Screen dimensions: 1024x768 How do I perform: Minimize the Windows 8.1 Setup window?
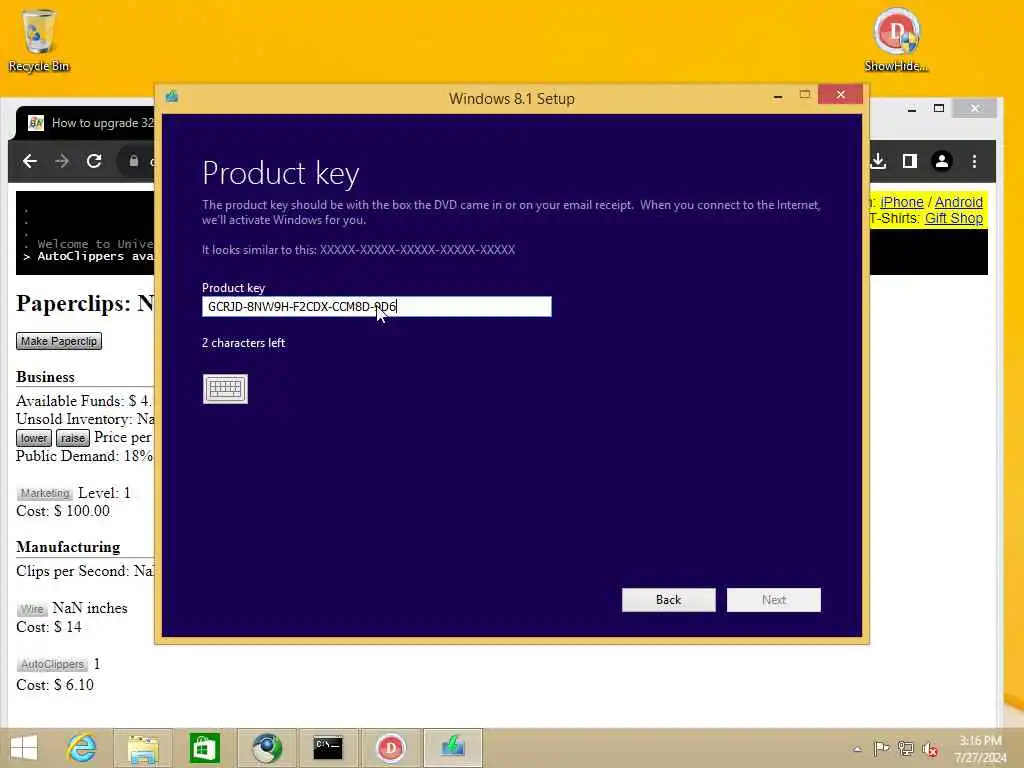pos(778,96)
